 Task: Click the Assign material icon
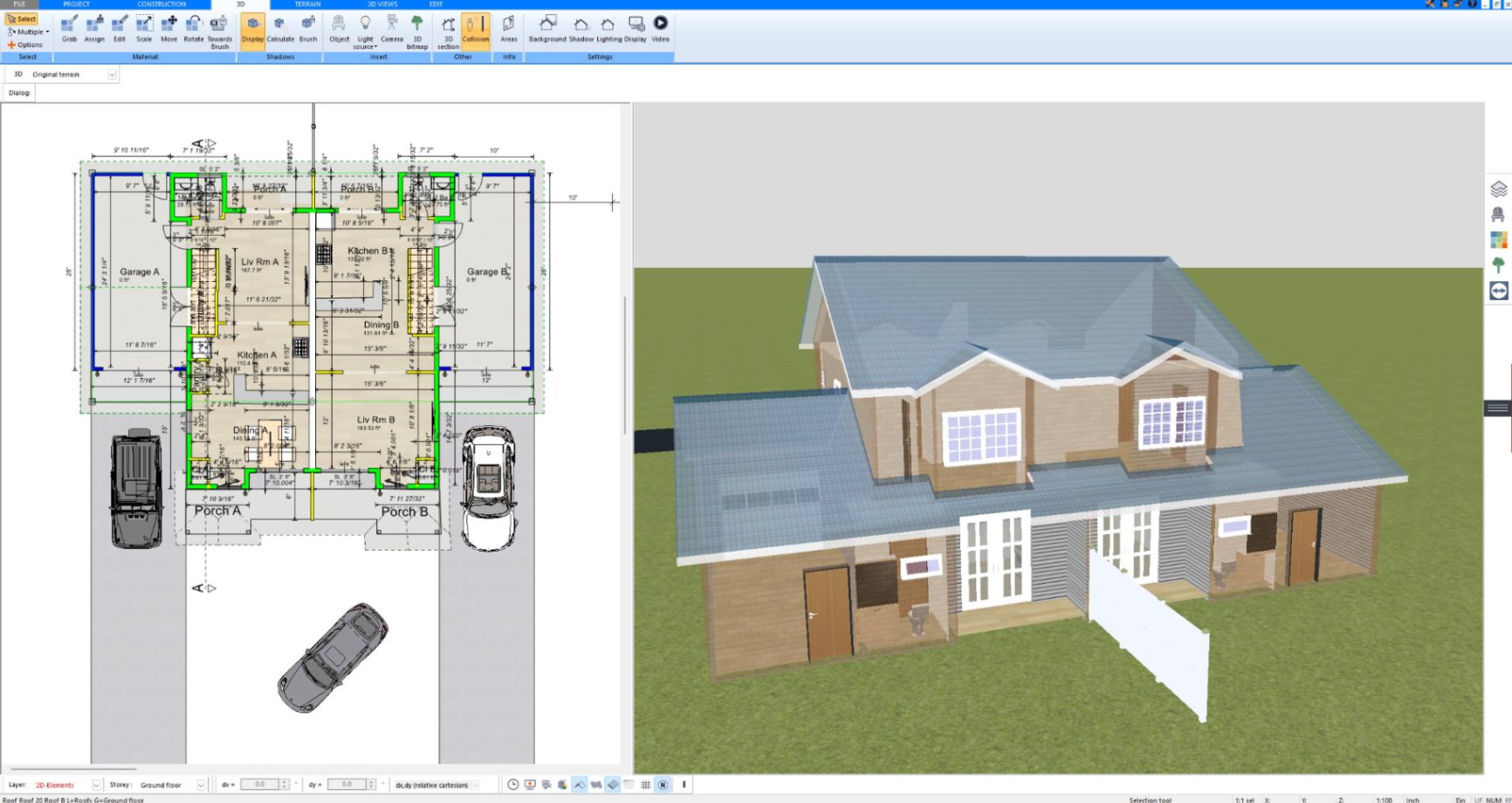click(x=94, y=28)
